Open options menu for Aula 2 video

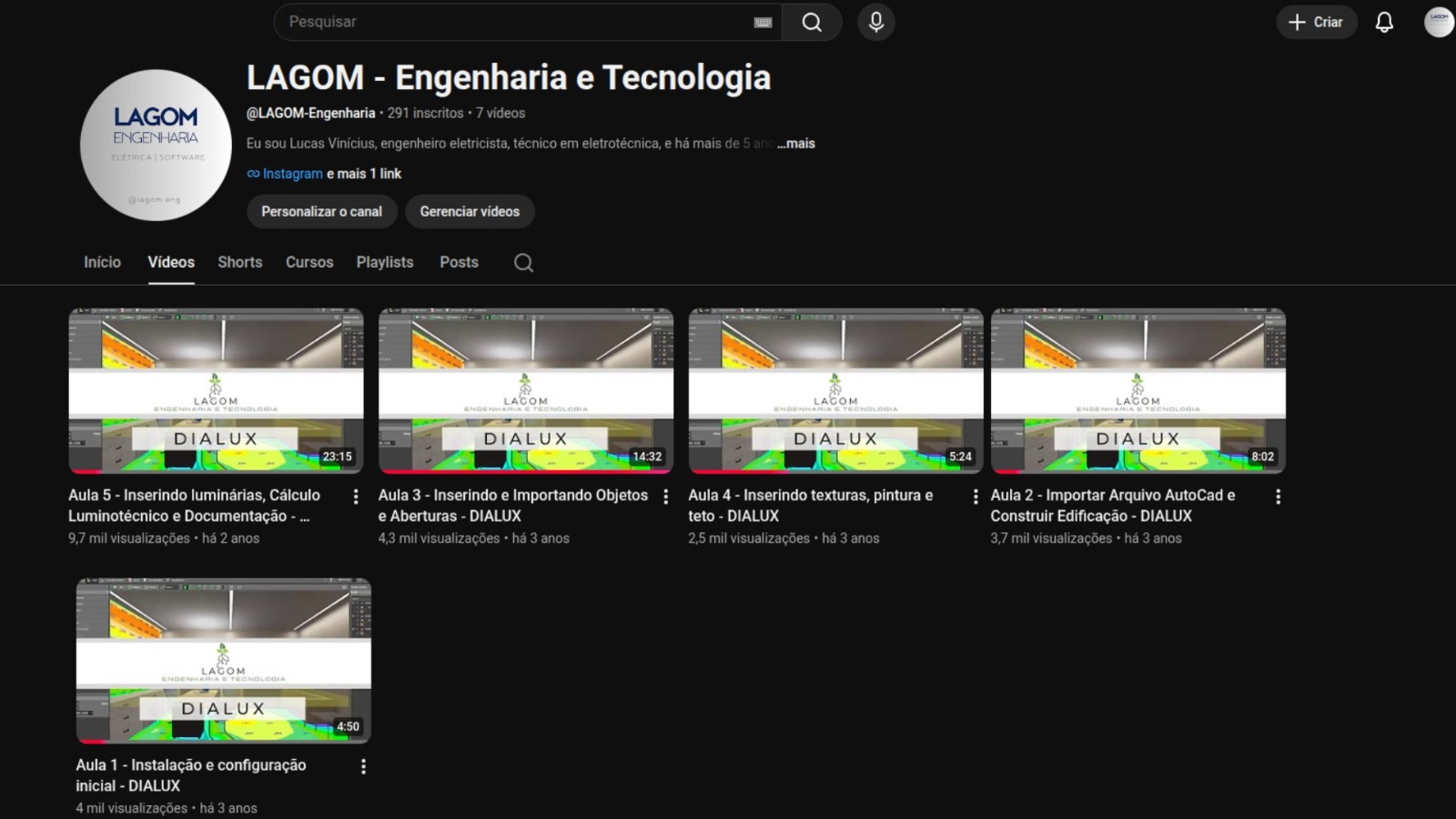click(x=1278, y=497)
